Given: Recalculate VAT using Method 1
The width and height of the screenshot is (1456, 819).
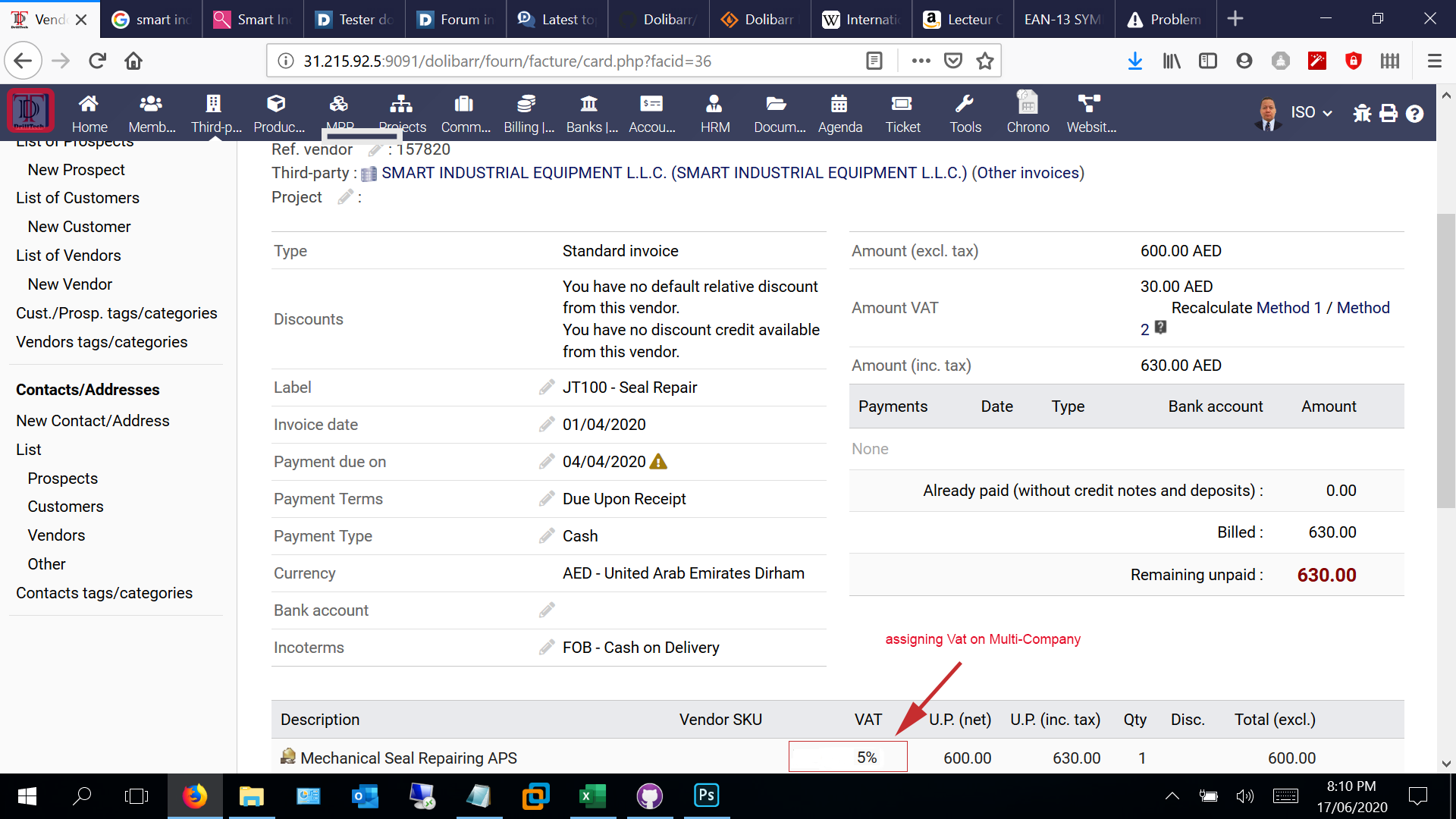Looking at the screenshot, I should pos(1288,308).
